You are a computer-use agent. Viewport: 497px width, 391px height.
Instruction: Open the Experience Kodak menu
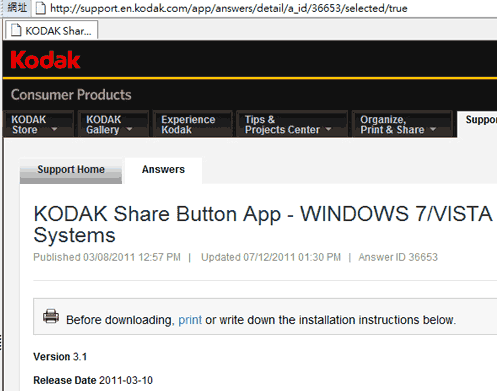coord(192,124)
